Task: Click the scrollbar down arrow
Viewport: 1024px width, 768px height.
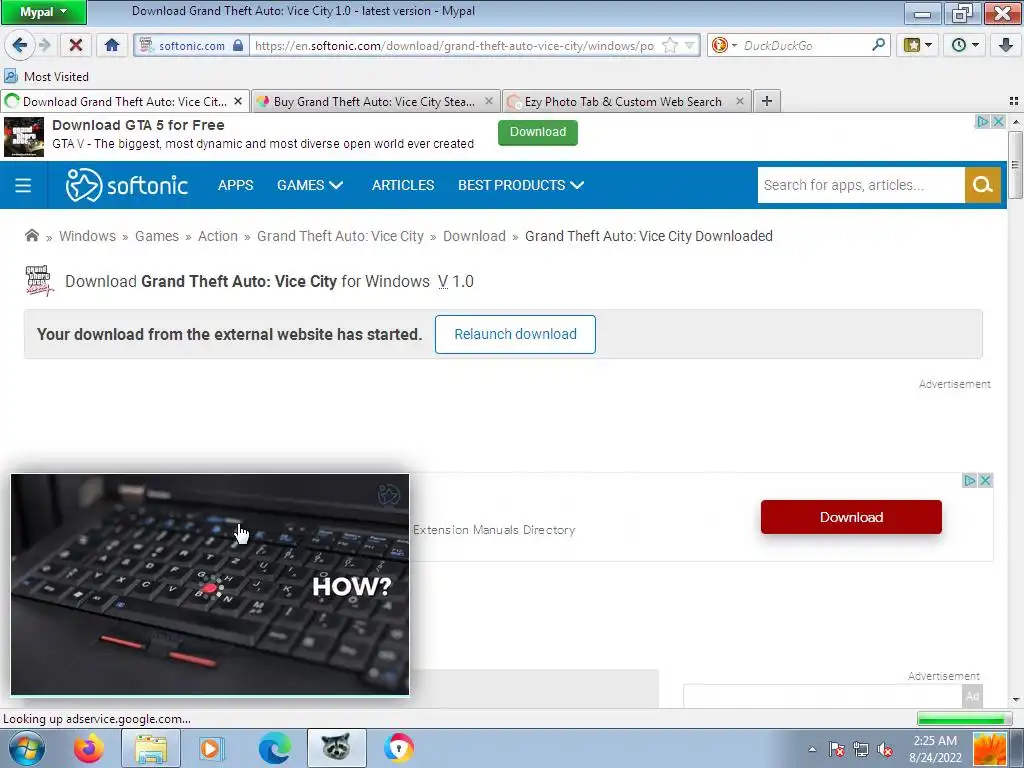Action: coord(1016,700)
